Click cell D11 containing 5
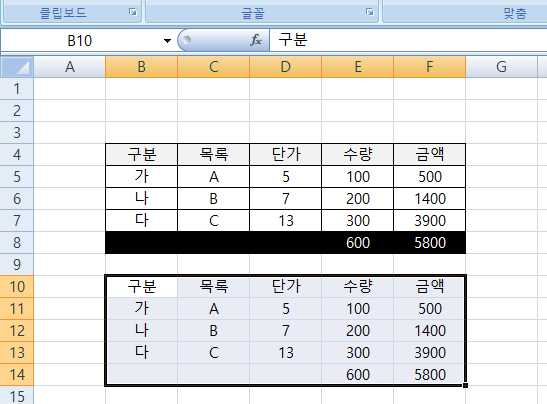Viewport: 547px width, 404px height. coord(286,308)
